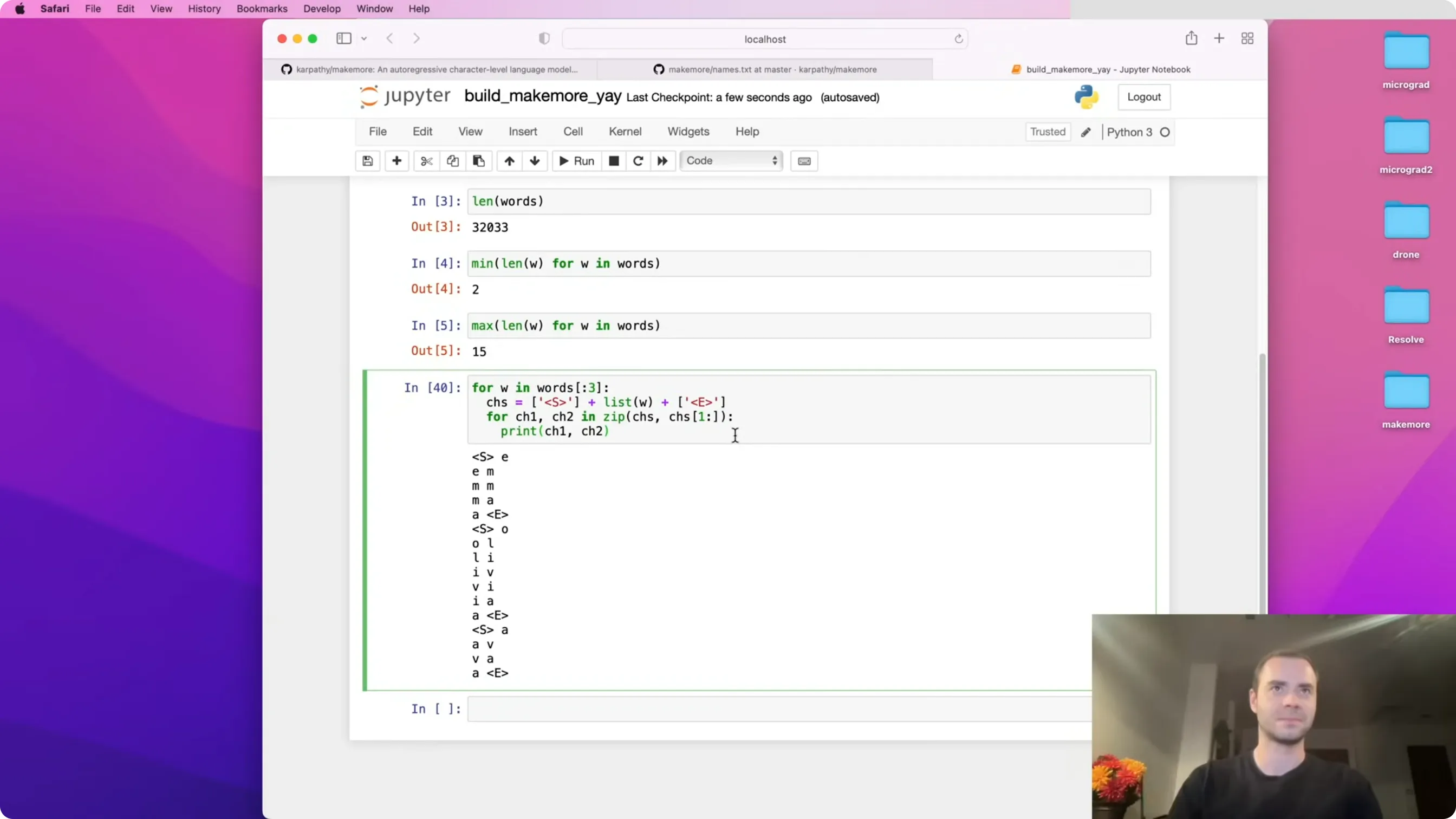The width and height of the screenshot is (1456, 819).
Task: Click the Trusted notebook indicator
Action: point(1048,132)
